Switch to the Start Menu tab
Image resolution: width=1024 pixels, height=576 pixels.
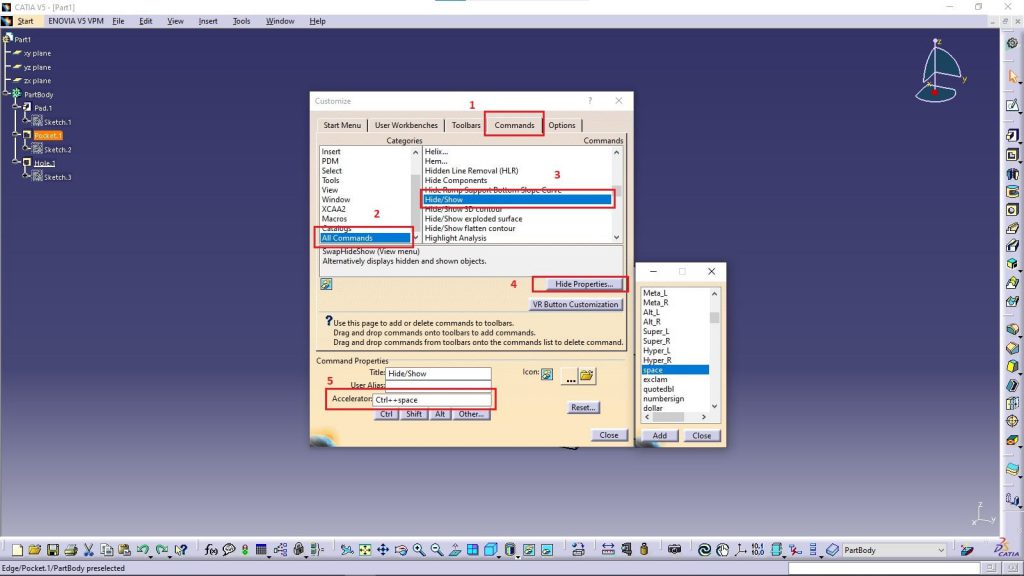pos(342,125)
